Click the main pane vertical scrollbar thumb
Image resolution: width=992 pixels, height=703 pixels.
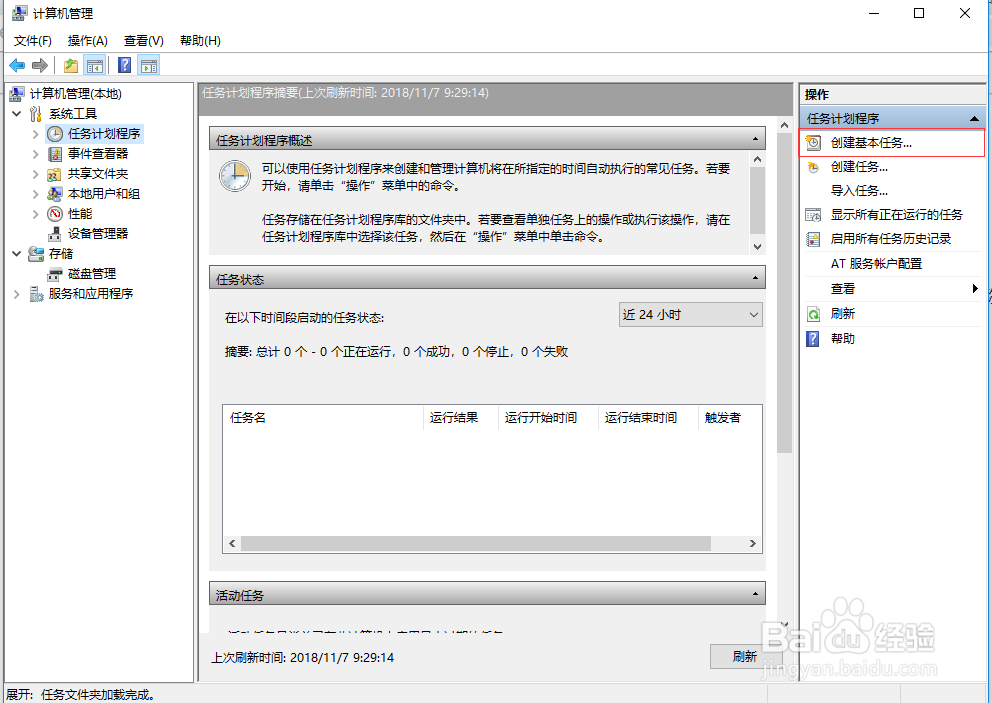point(784,294)
